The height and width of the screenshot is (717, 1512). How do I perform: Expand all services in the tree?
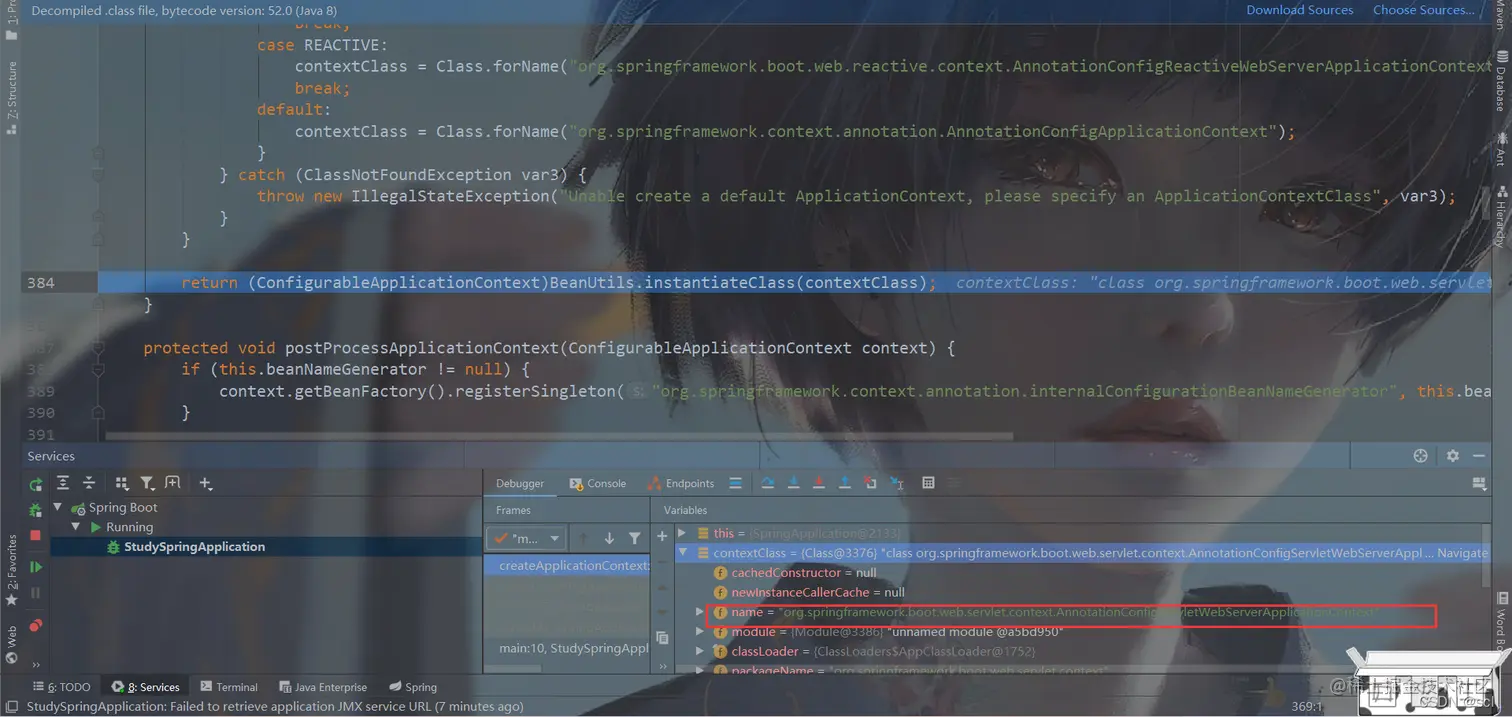[63, 483]
